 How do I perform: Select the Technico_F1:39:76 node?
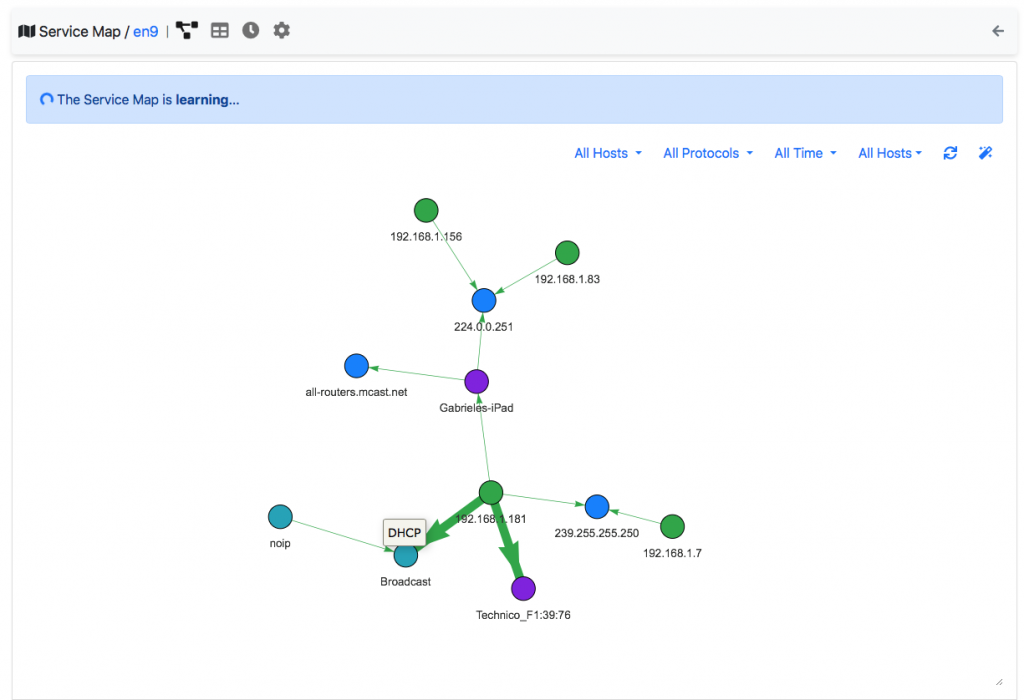(523, 588)
